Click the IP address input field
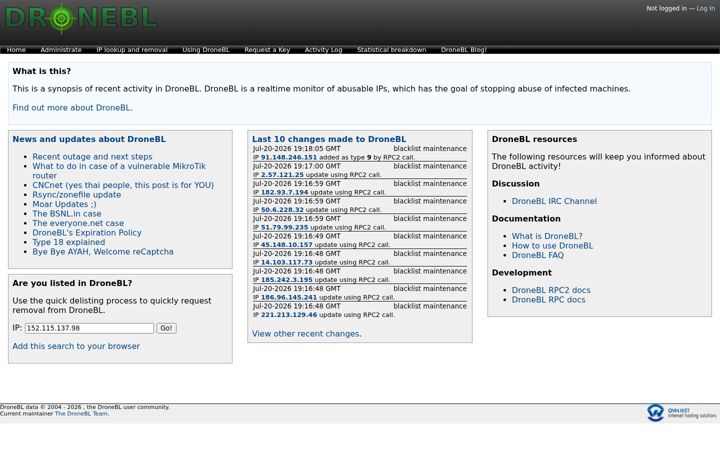 [x=89, y=328]
